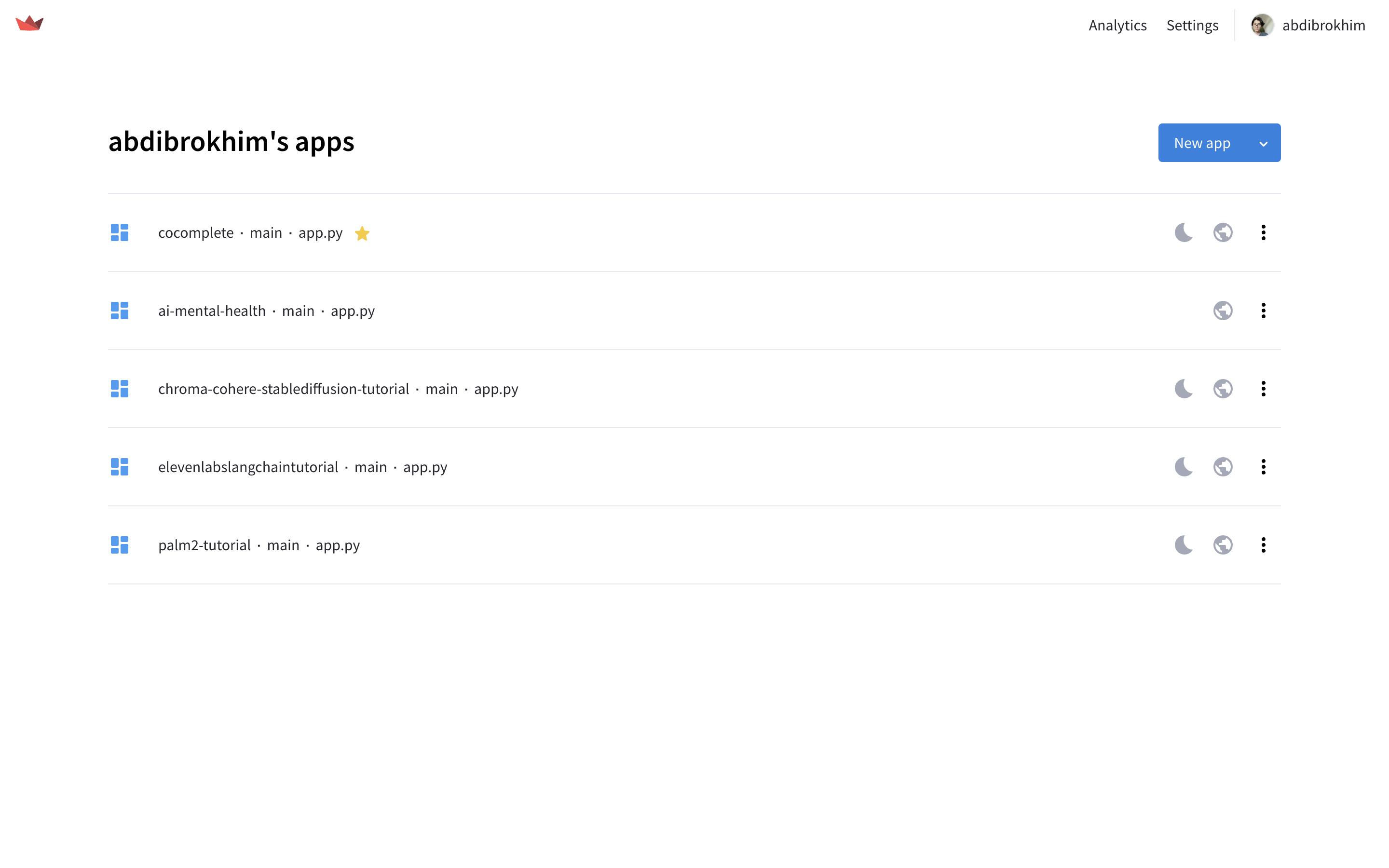Expand the New app dropdown arrow
1389x868 pixels.
point(1263,144)
